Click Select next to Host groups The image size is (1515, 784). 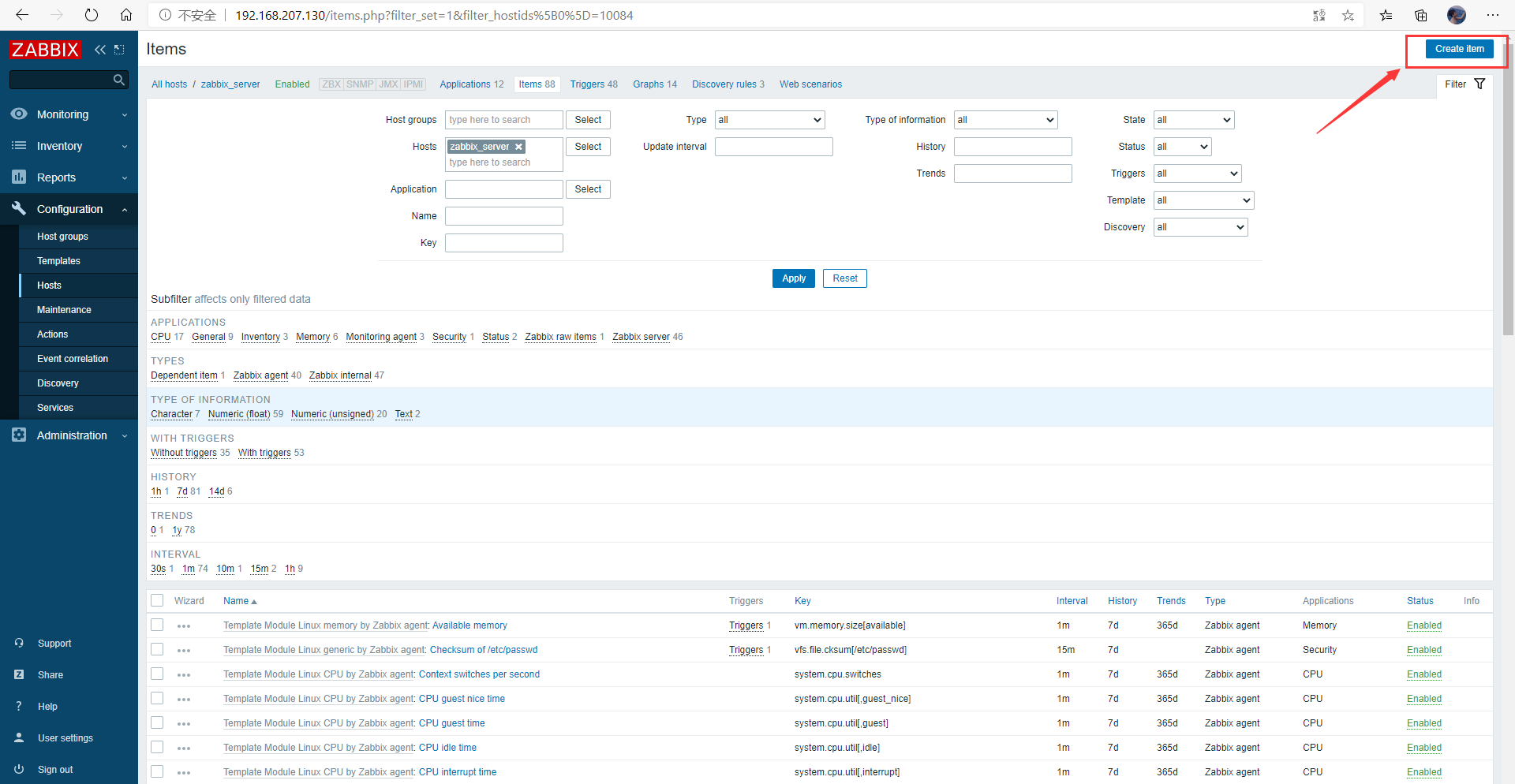click(x=588, y=120)
